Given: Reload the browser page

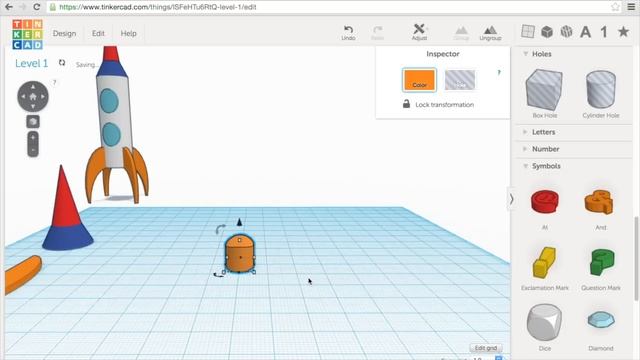Looking at the screenshot, I should 36,7.
